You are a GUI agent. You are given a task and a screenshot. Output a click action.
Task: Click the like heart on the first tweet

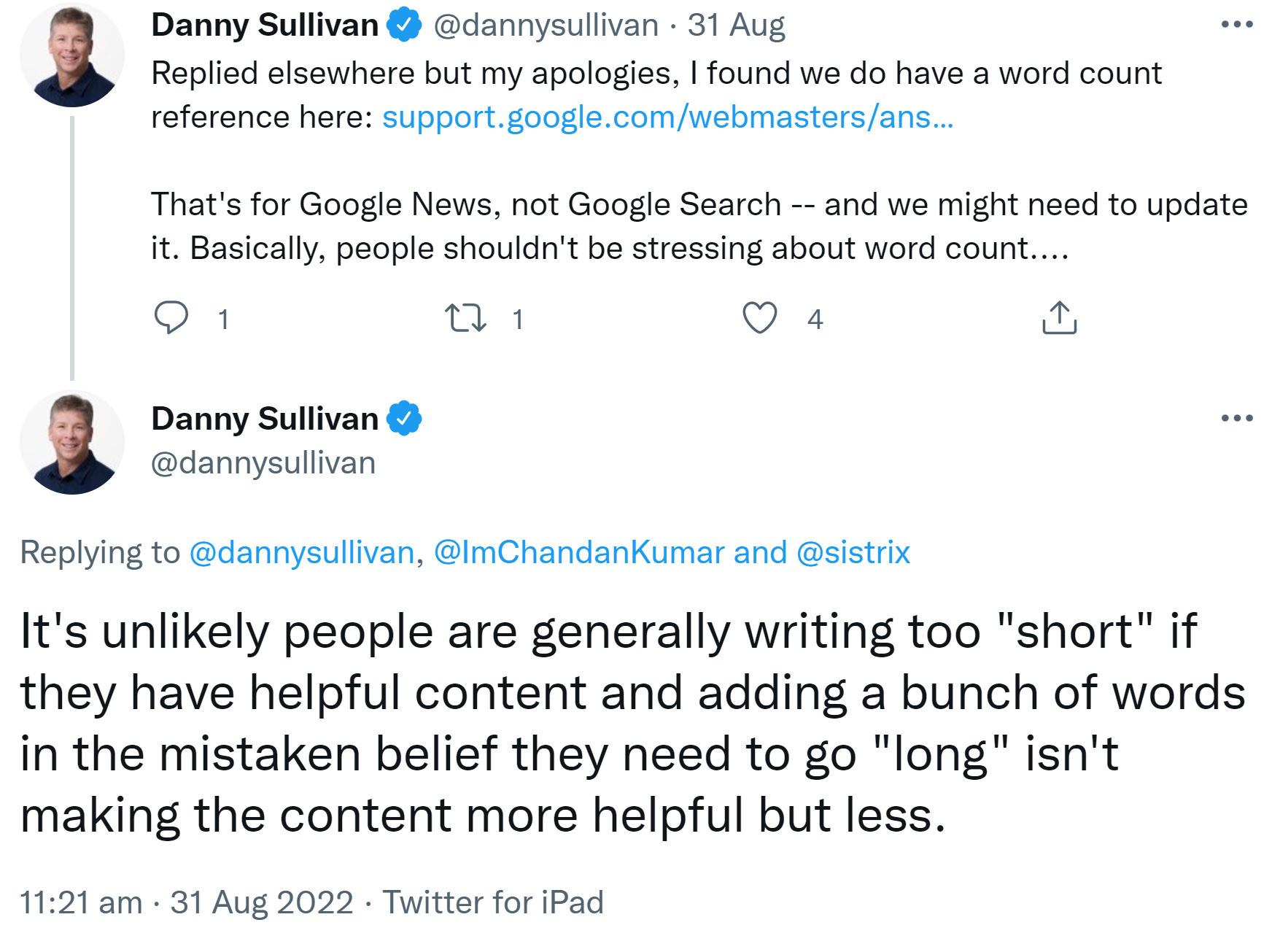click(x=761, y=317)
